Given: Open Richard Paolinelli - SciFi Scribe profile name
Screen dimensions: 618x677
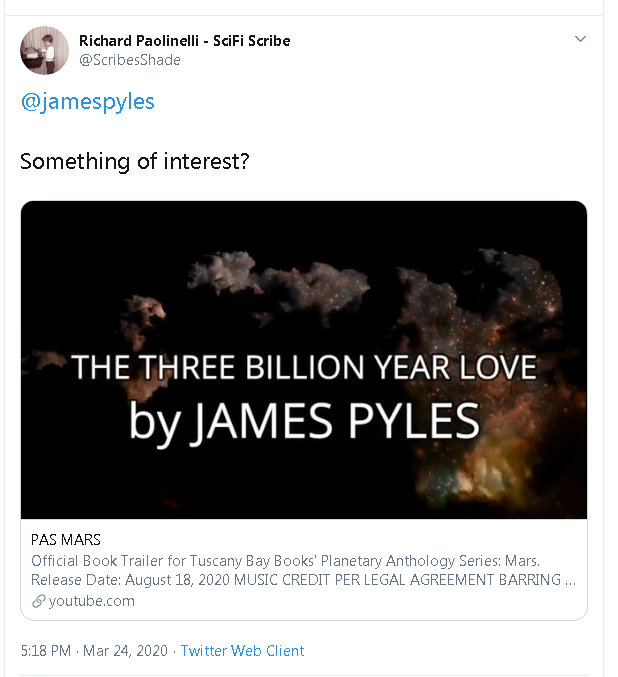Looking at the screenshot, I should 184,40.
